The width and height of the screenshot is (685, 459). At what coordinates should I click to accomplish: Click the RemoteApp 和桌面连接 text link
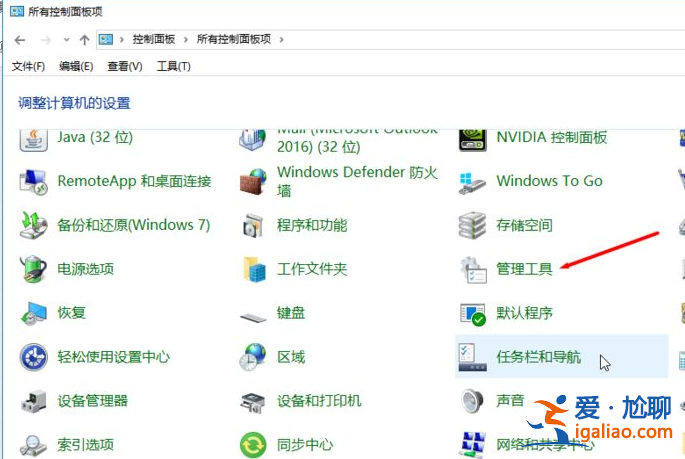pyautogui.click(x=135, y=181)
